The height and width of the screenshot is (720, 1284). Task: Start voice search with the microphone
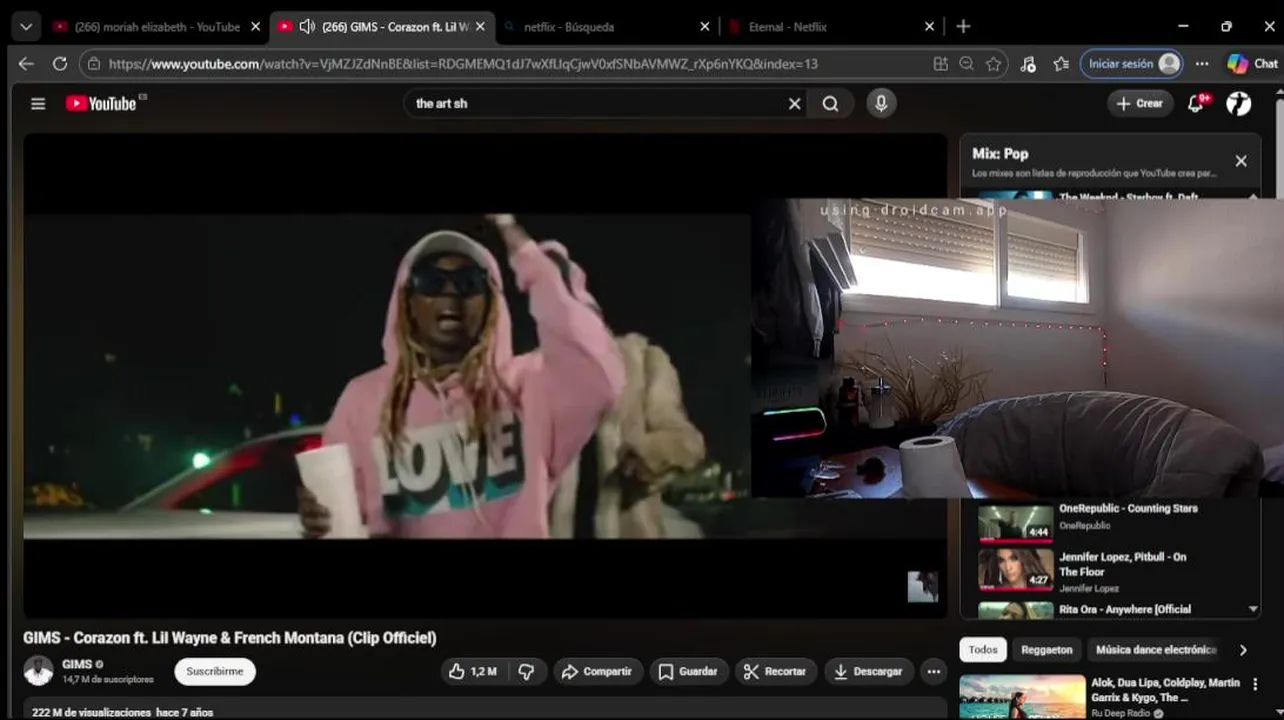click(x=881, y=103)
